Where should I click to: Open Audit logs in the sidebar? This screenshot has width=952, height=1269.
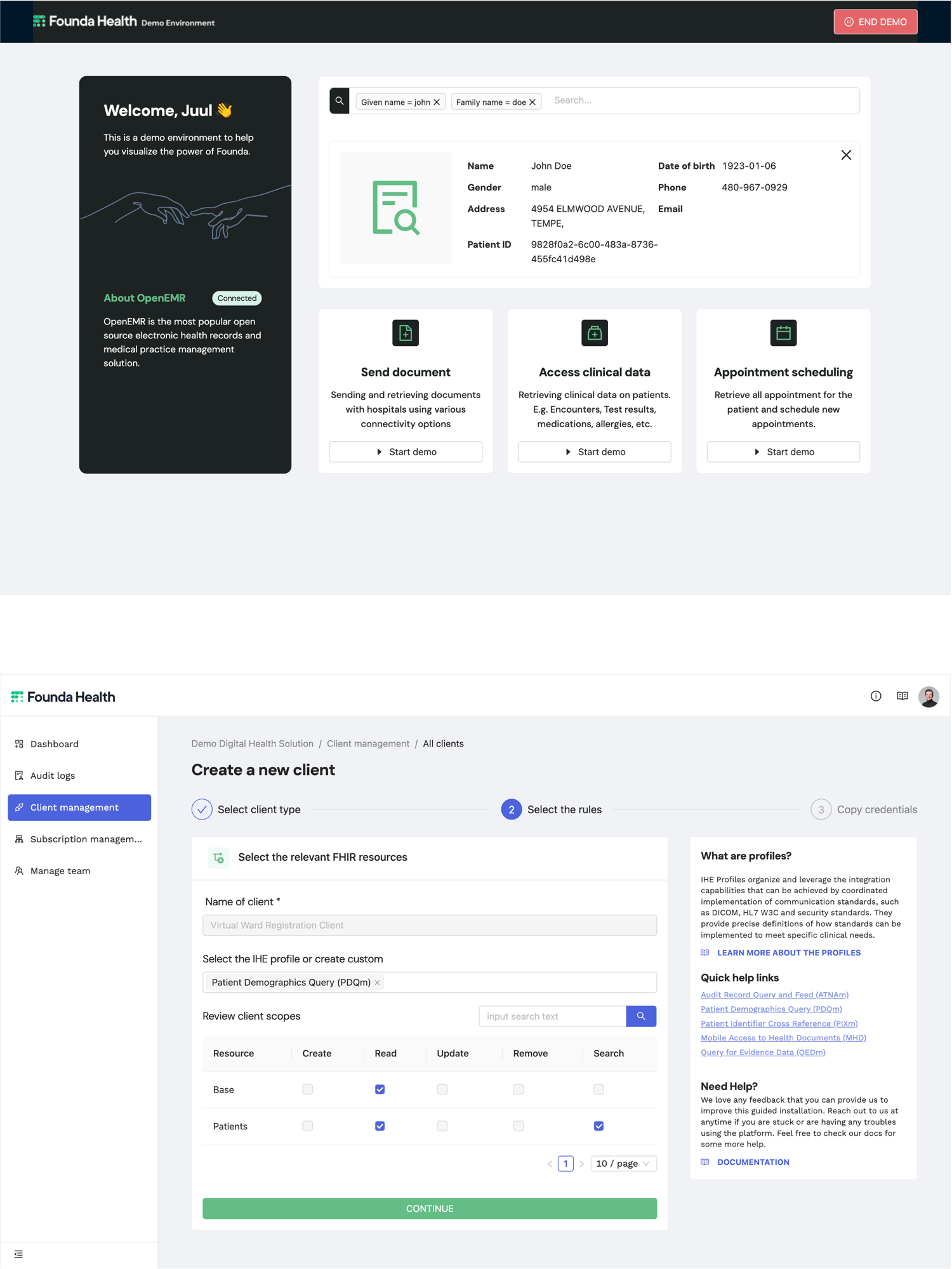(x=79, y=776)
